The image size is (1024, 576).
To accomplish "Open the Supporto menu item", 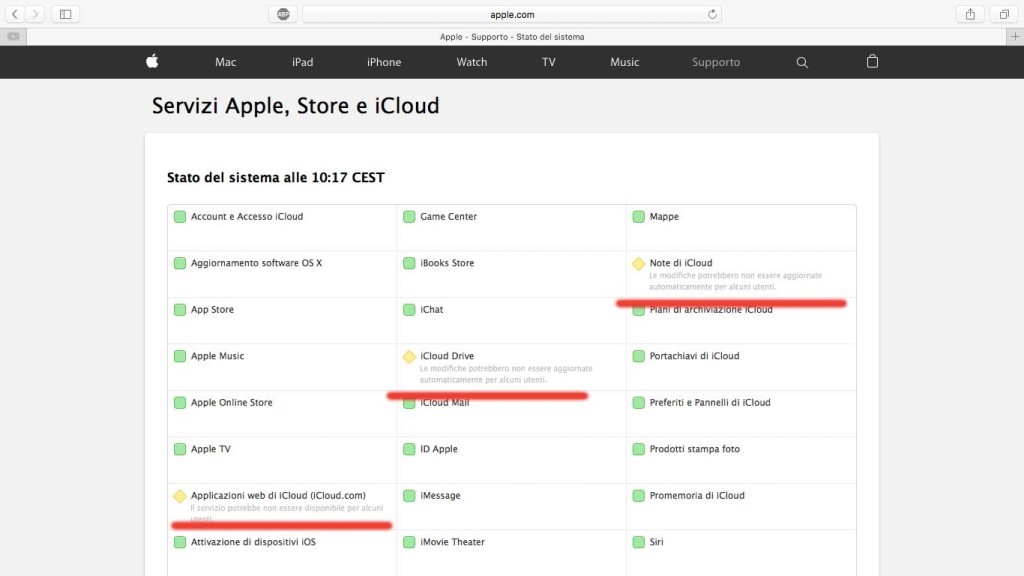I will click(x=715, y=61).
